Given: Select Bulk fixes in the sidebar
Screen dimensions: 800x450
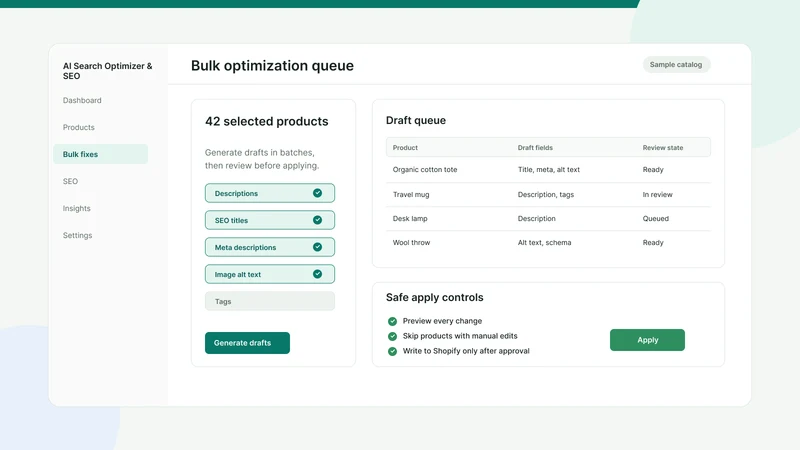Looking at the screenshot, I should [101, 154].
